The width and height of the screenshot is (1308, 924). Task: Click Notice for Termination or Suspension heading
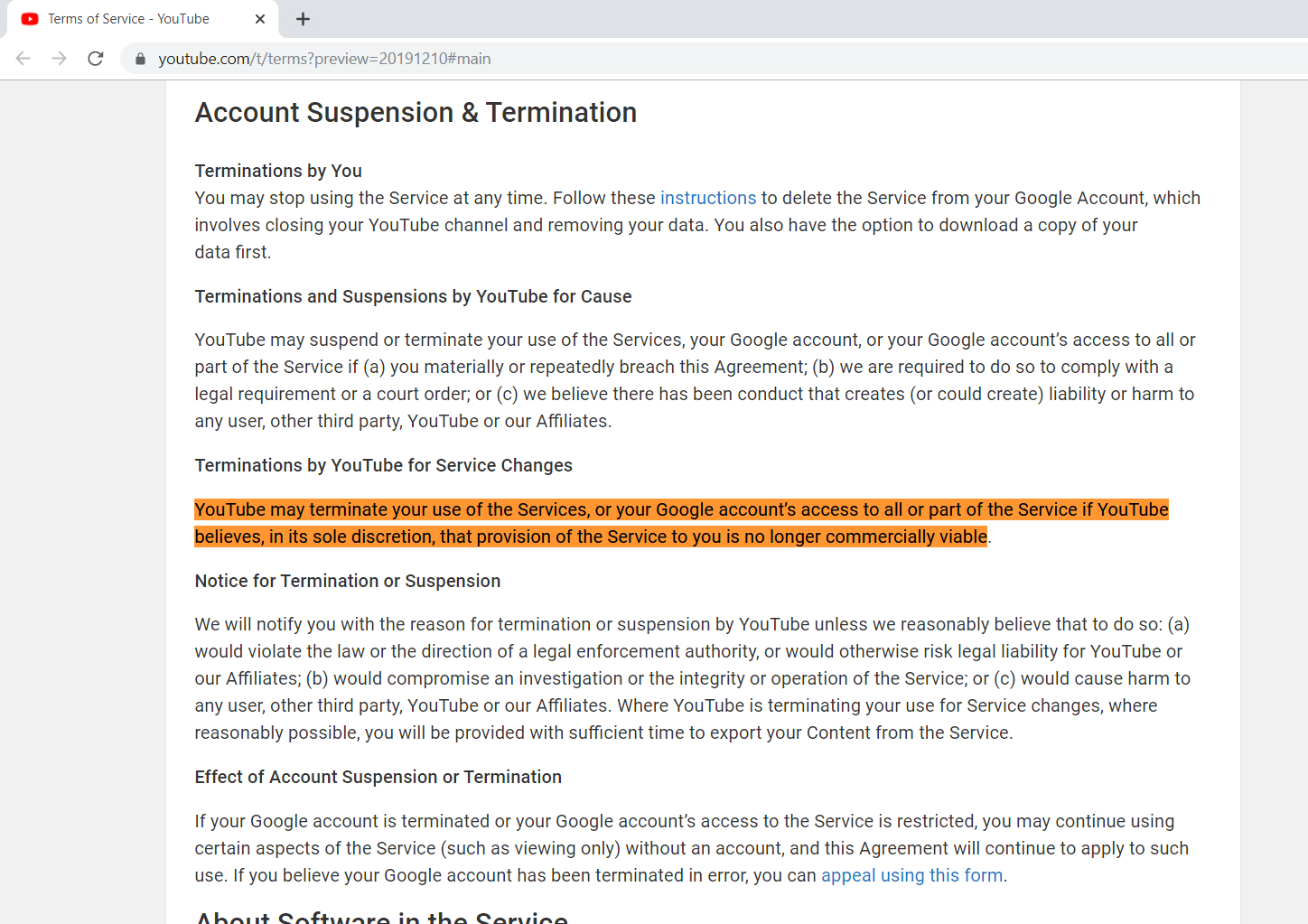pyautogui.click(x=348, y=581)
